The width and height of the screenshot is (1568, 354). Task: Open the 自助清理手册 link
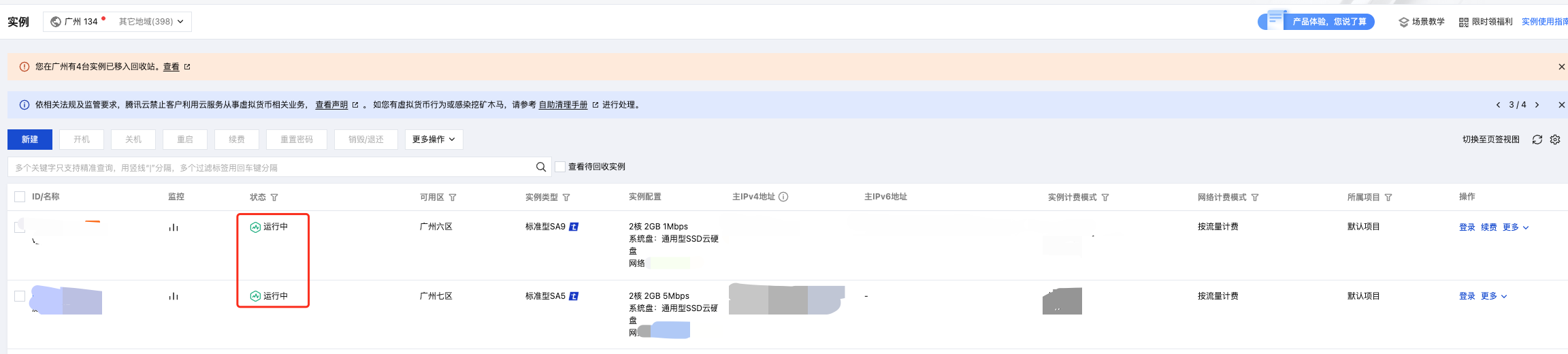point(563,105)
